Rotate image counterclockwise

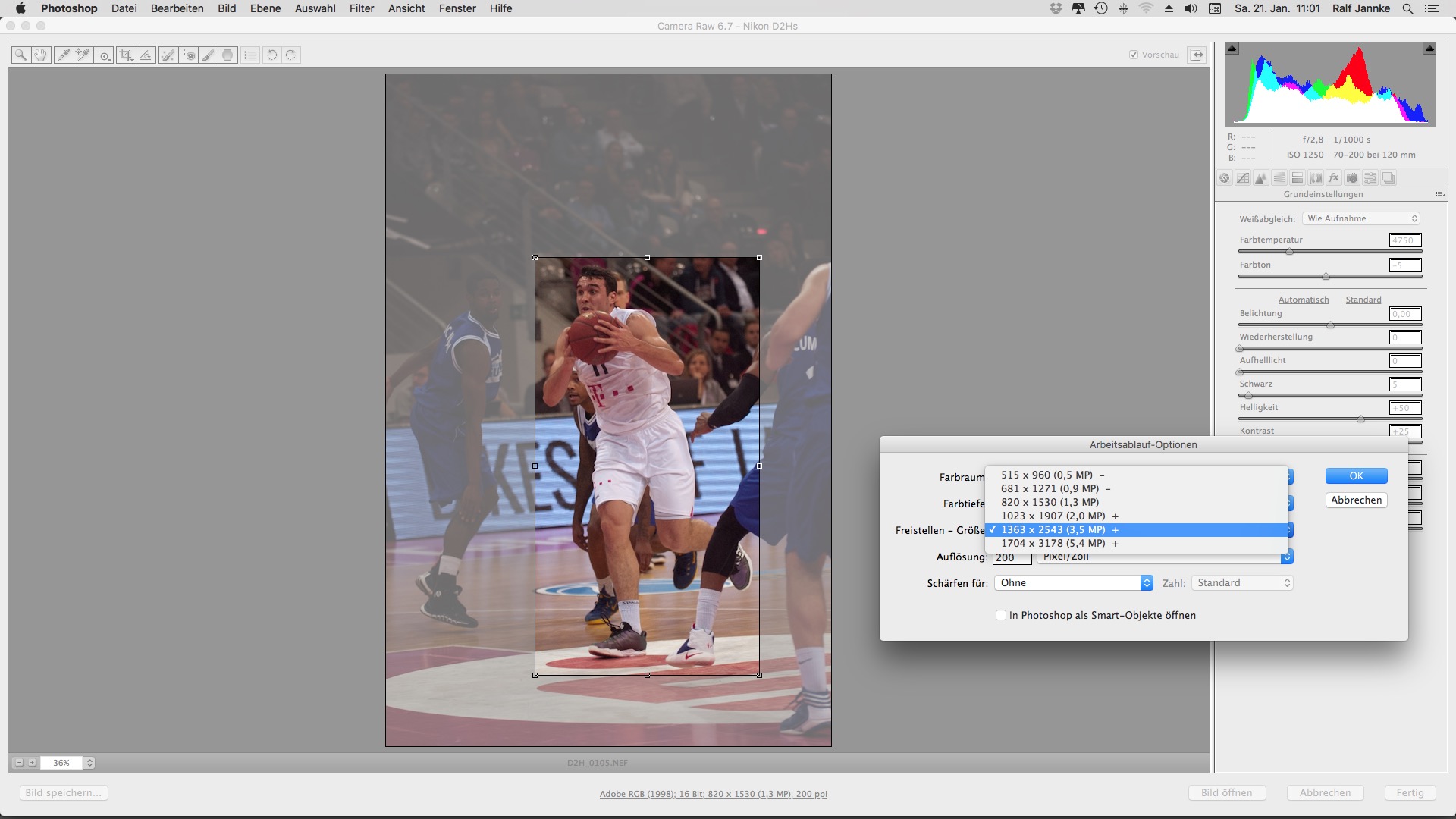(271, 55)
